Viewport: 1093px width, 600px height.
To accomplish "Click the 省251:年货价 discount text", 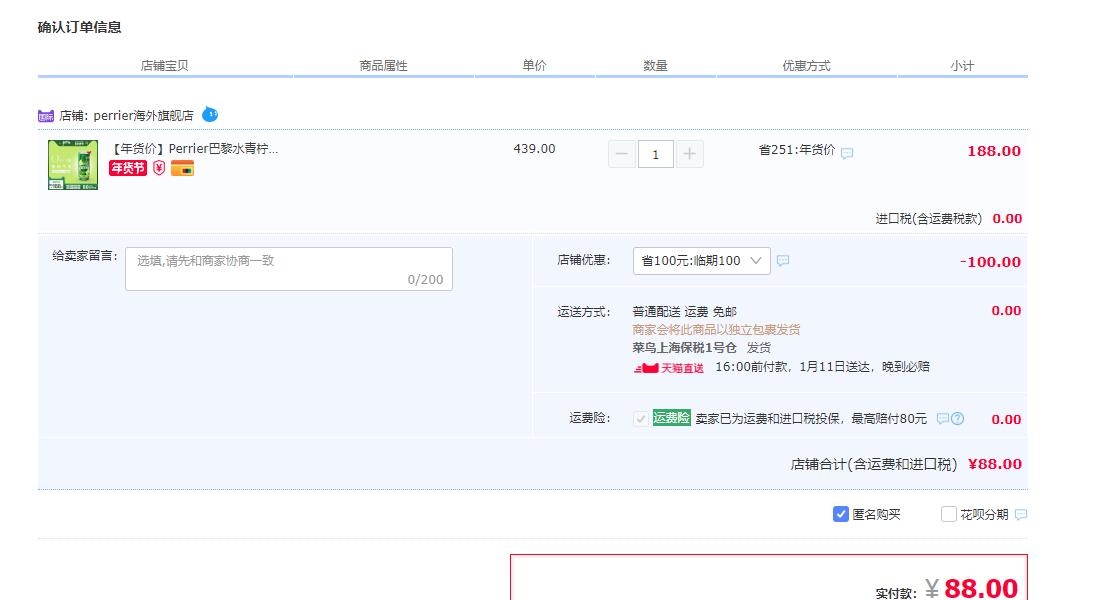I will 797,150.
